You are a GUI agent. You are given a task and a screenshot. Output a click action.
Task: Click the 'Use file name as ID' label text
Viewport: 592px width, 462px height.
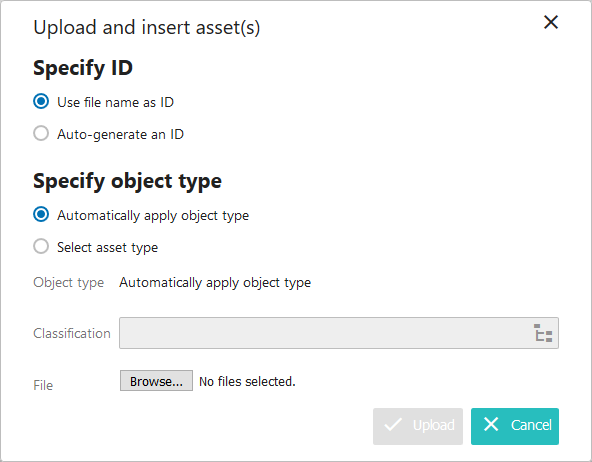click(115, 102)
